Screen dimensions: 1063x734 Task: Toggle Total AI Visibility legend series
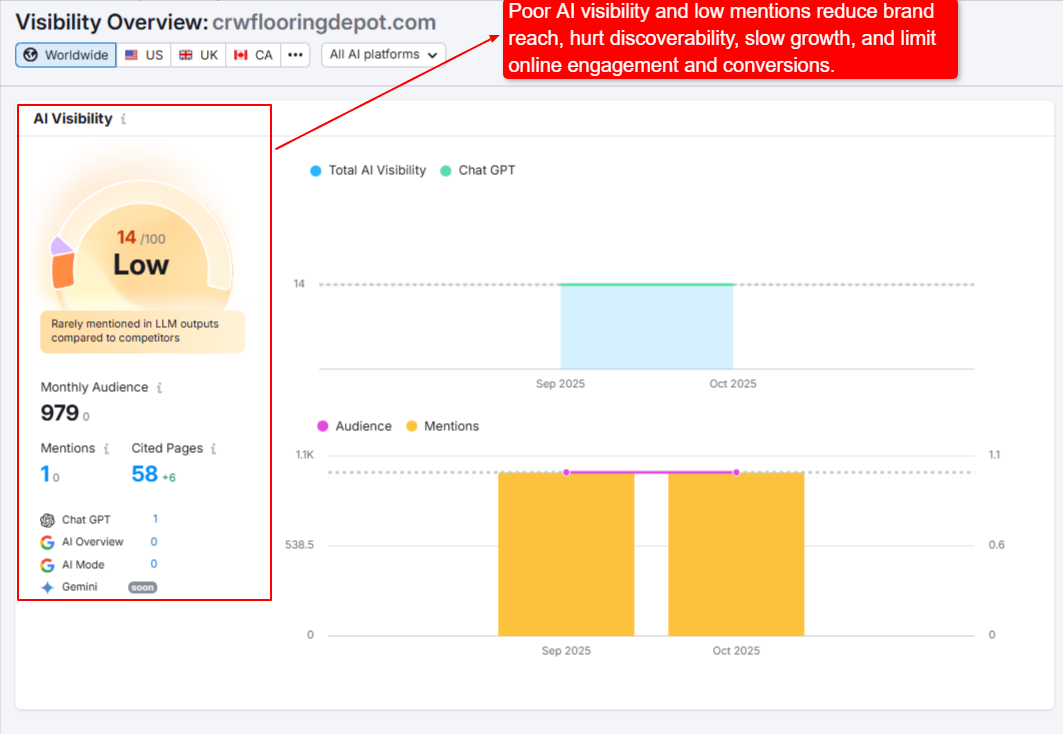pyautogui.click(x=368, y=171)
